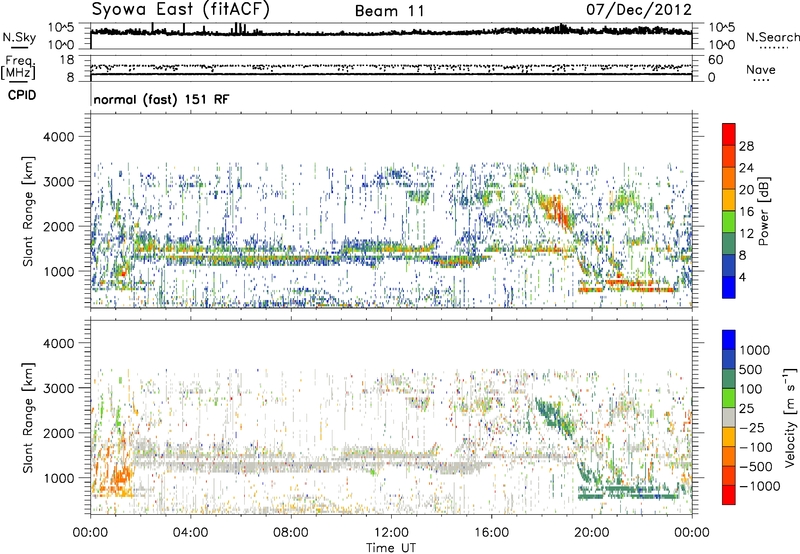
Task: Pick the light green segment of Power color bar
Action: 729,222
